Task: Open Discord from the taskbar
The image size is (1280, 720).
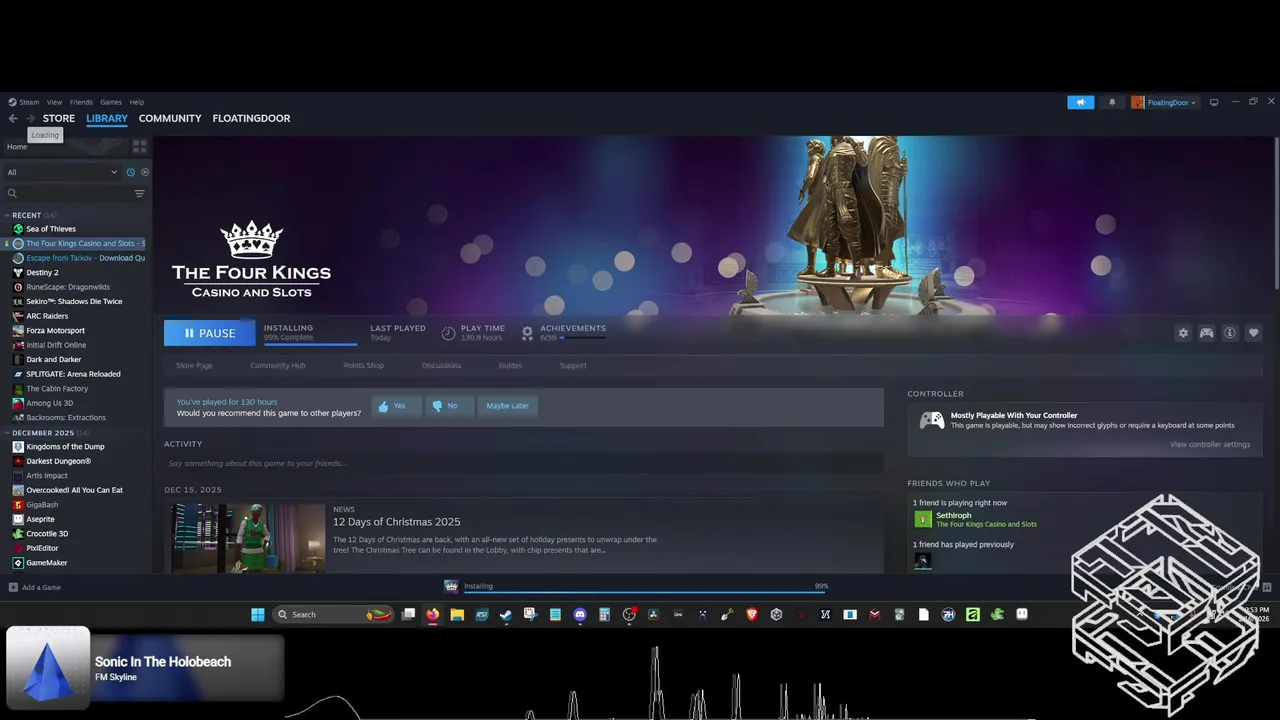Action: (580, 614)
